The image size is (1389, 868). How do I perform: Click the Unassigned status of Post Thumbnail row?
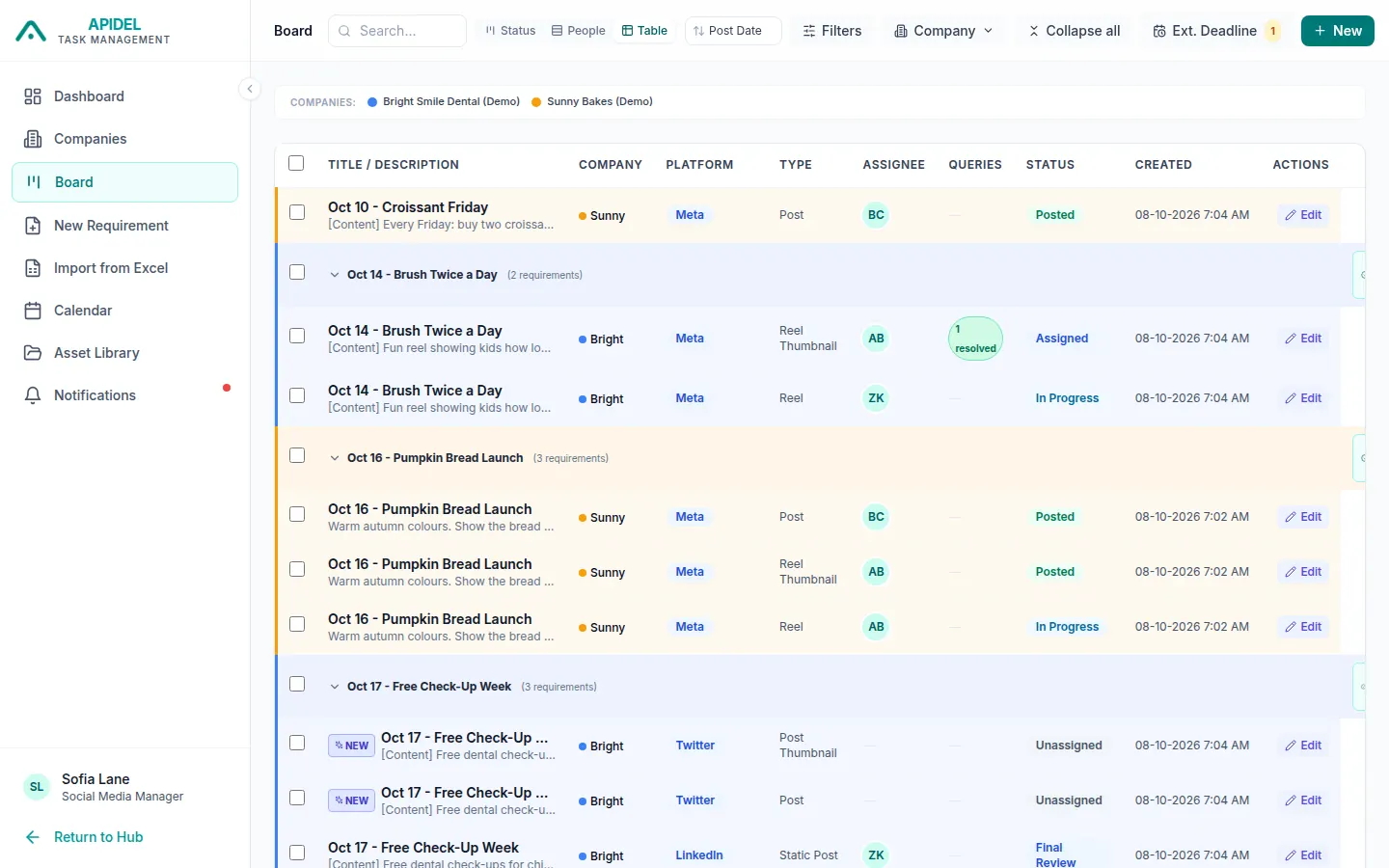1069,746
